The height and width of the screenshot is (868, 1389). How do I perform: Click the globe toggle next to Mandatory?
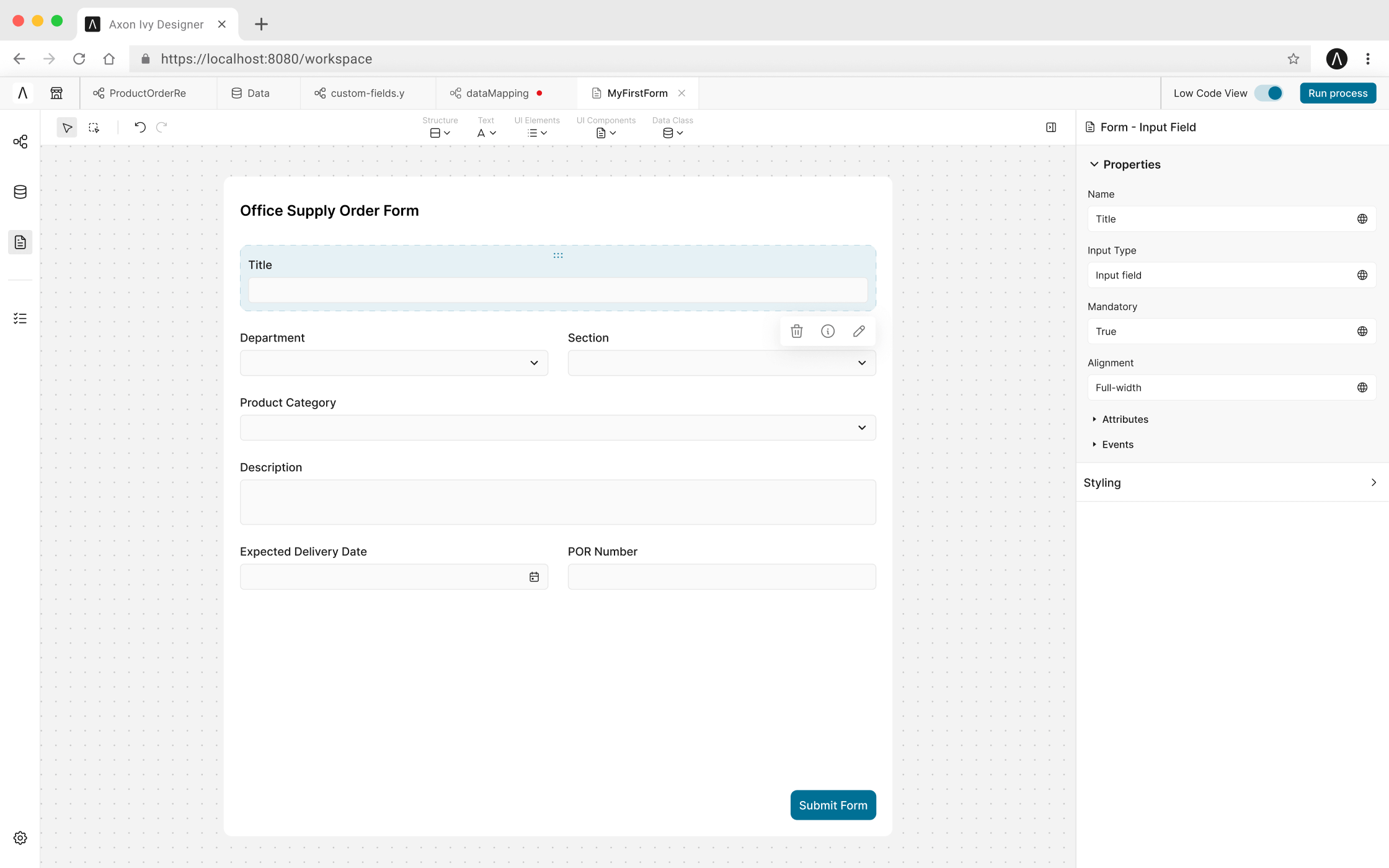[1362, 331]
